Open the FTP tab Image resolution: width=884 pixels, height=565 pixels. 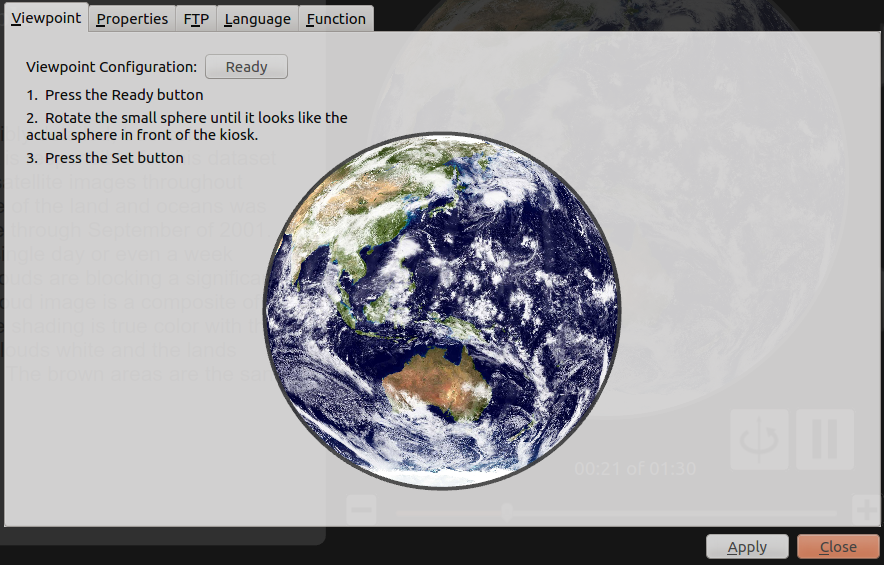196,19
